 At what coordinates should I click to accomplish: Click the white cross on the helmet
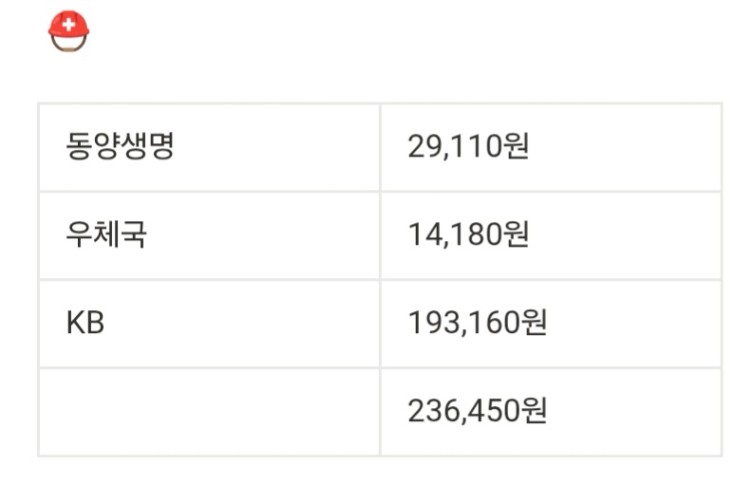pyautogui.click(x=69, y=24)
